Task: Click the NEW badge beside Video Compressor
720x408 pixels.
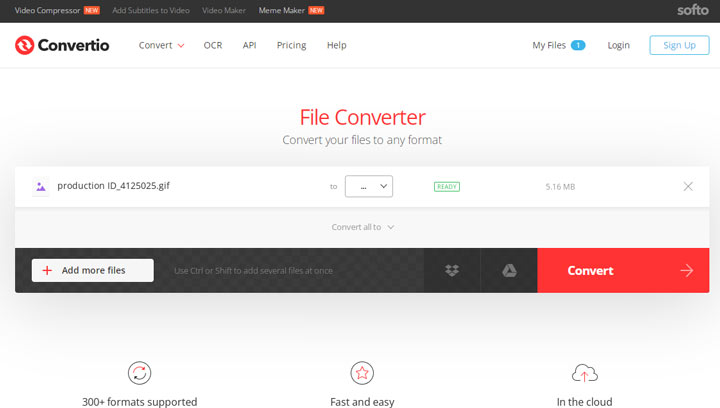Action: [x=92, y=10]
